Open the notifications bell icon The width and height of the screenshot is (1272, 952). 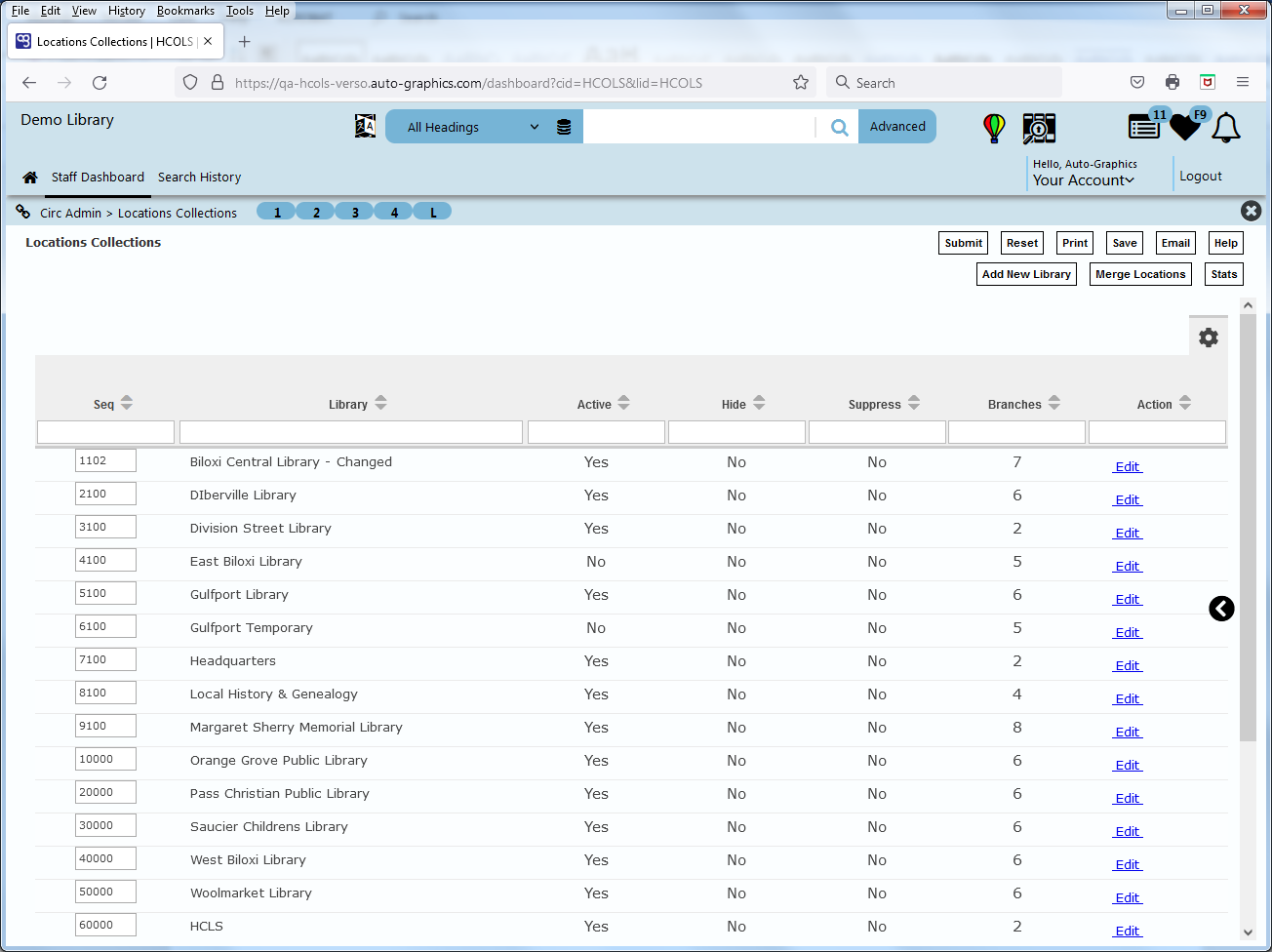coord(1226,128)
